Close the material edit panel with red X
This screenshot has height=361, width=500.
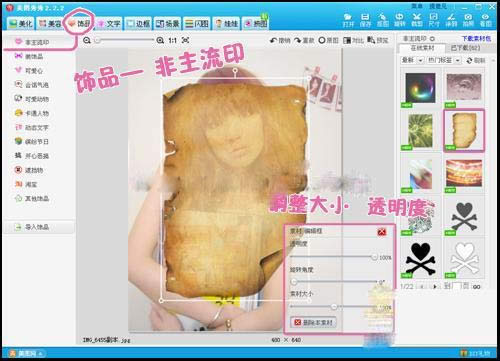(x=381, y=232)
